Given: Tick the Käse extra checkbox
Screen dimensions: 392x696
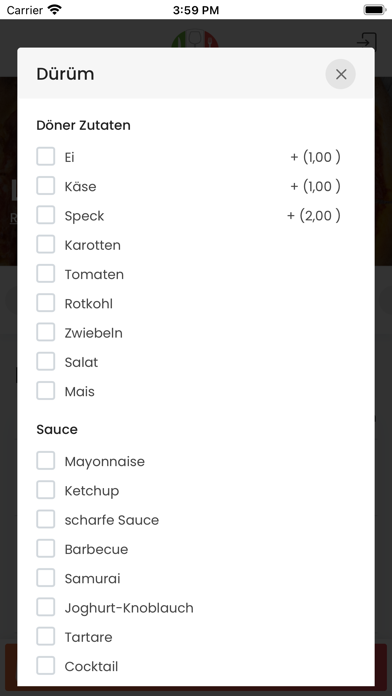Looking at the screenshot, I should tap(45, 186).
